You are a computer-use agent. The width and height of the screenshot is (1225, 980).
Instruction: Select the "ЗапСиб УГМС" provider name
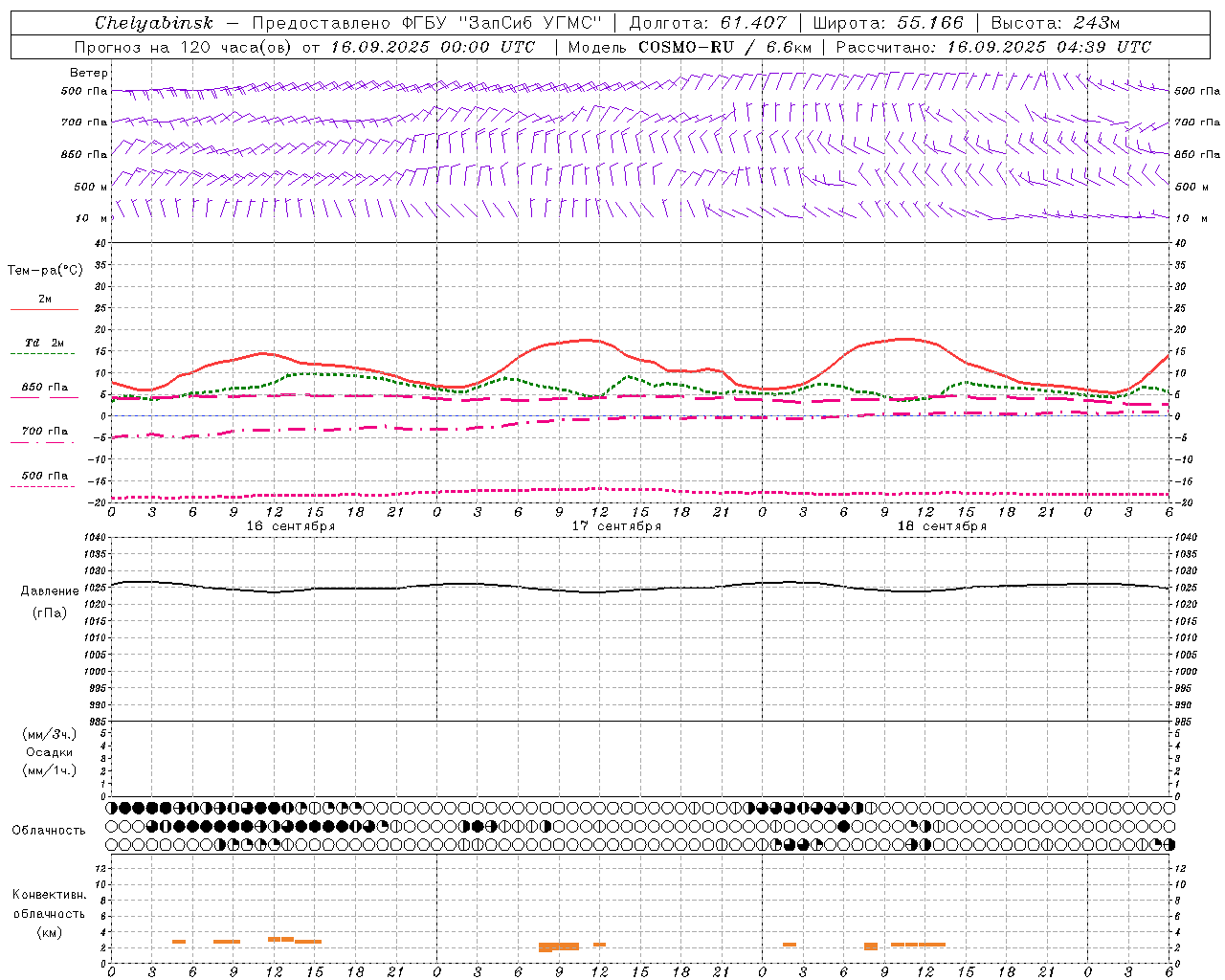click(x=530, y=23)
